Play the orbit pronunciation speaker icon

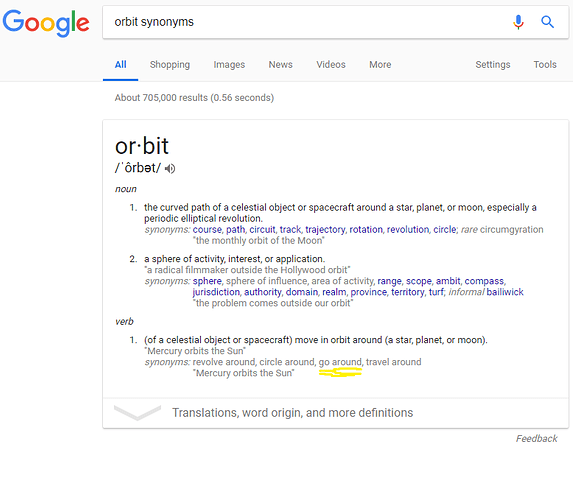click(170, 168)
